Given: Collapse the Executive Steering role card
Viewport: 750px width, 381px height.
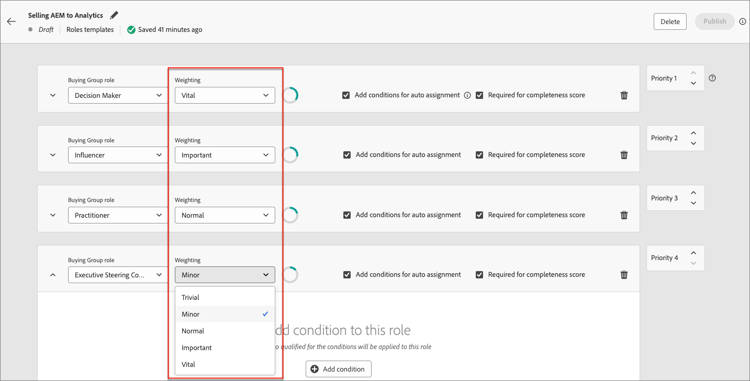Looking at the screenshot, I should [53, 275].
